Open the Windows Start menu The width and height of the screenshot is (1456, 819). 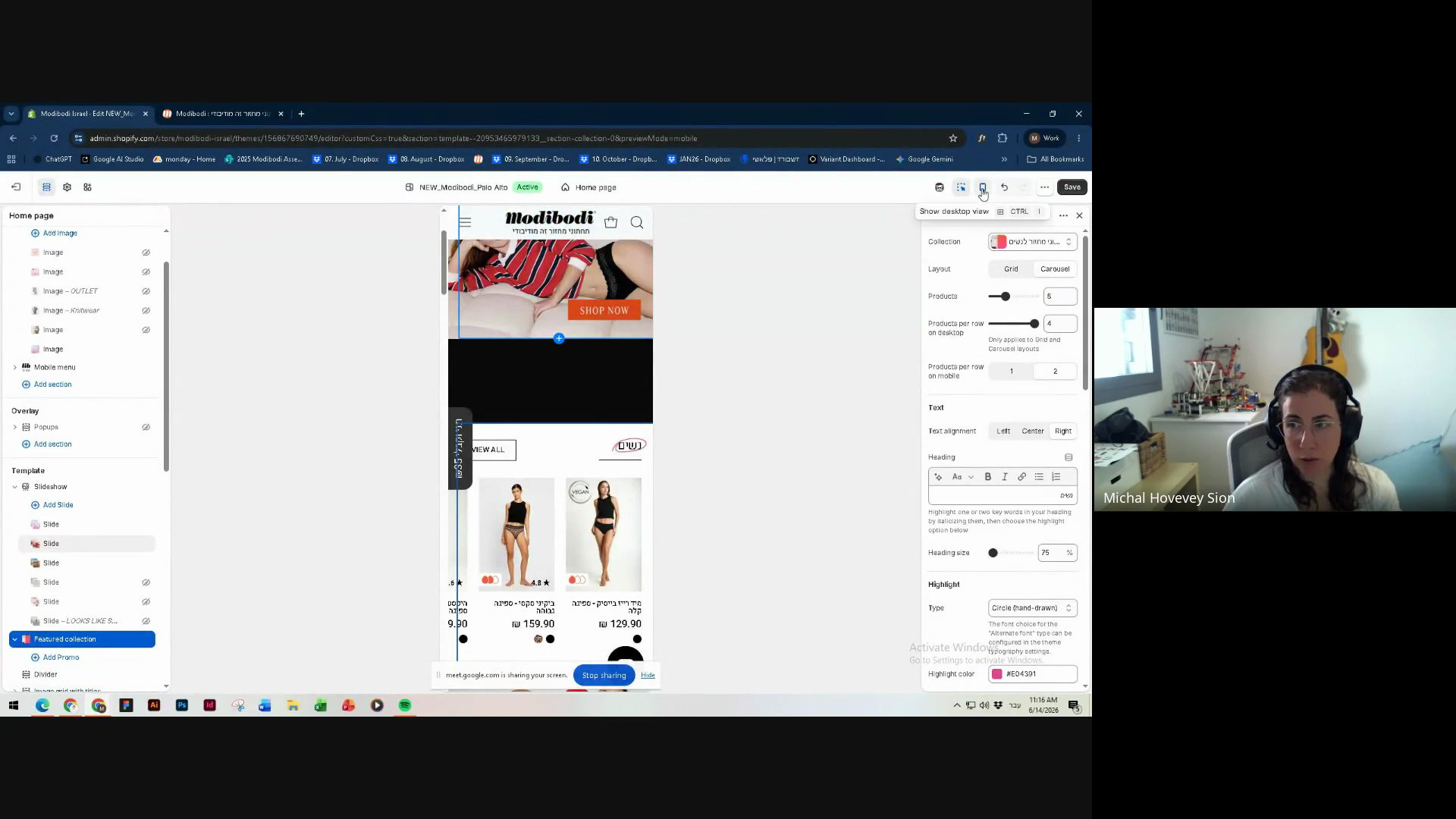(x=13, y=705)
